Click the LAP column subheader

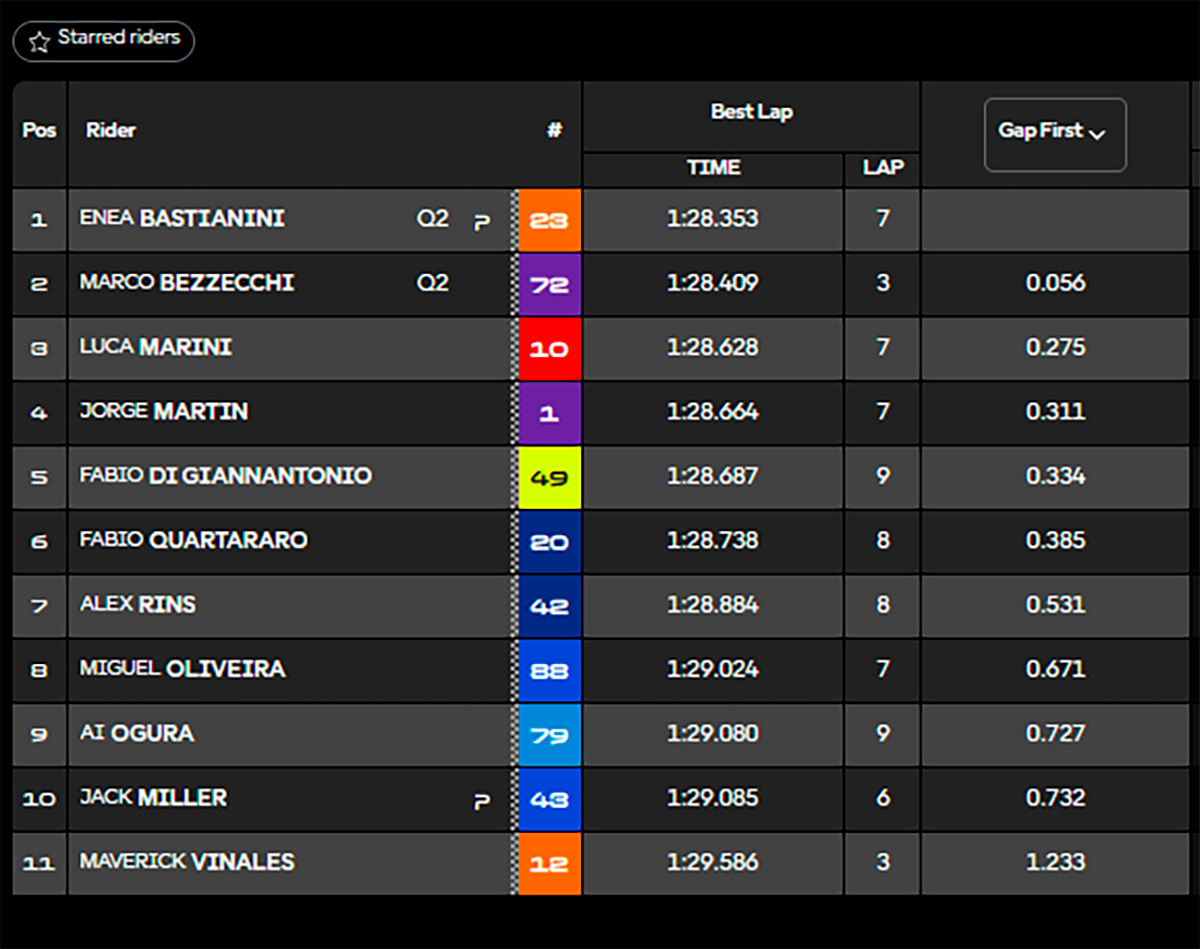883,168
